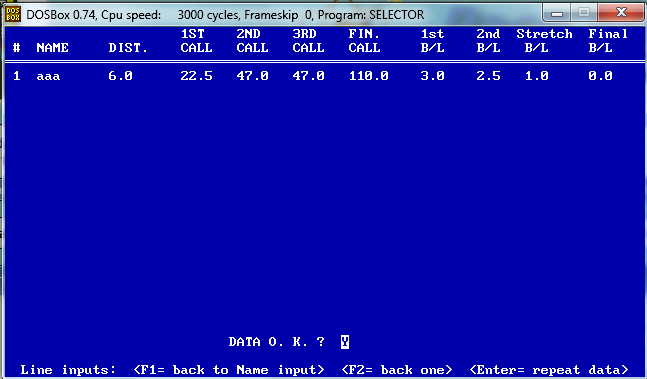Click the 3rd call value '47.0'

[308, 76]
